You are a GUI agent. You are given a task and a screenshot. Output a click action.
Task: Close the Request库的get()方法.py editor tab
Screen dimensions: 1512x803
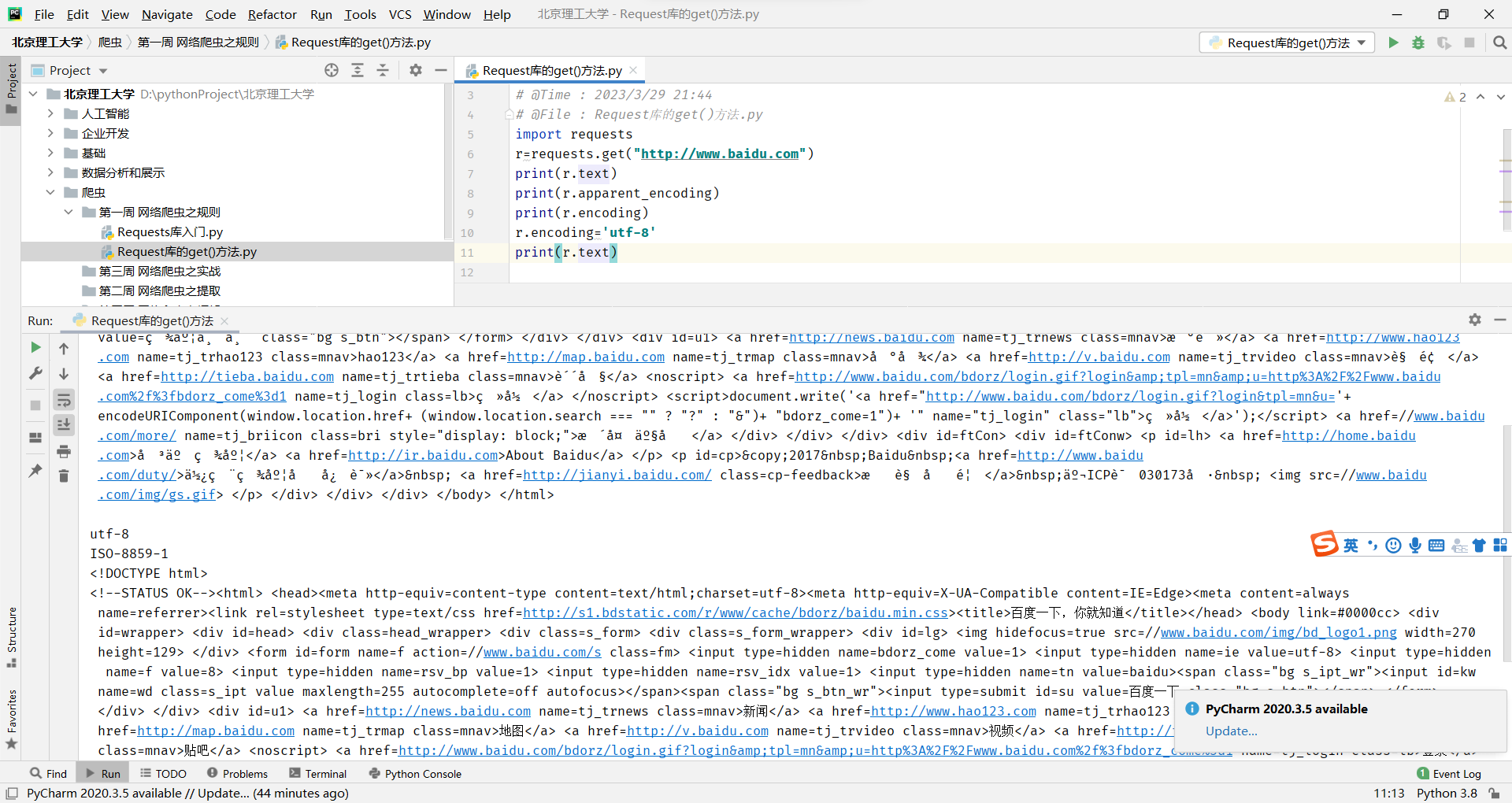(633, 70)
